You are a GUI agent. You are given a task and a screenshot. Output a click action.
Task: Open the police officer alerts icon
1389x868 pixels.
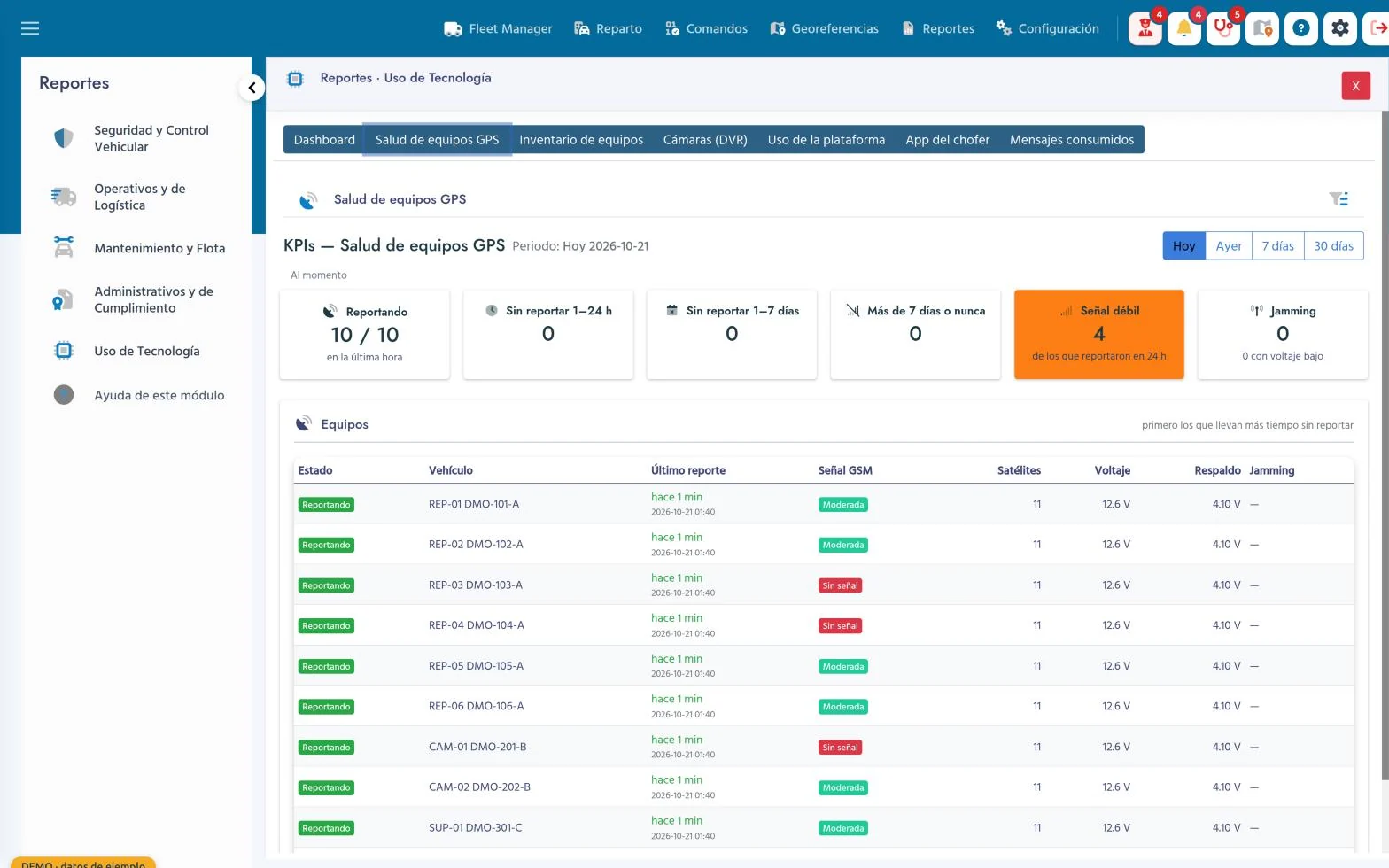pos(1145,28)
